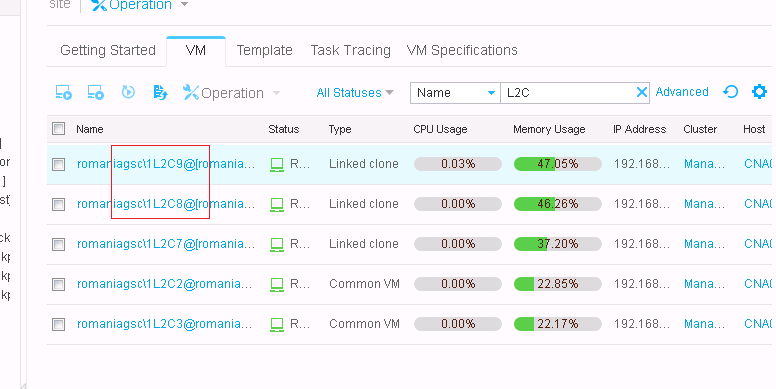Click the Advanced search link
Screen dimensions: 776x389
[682, 92]
